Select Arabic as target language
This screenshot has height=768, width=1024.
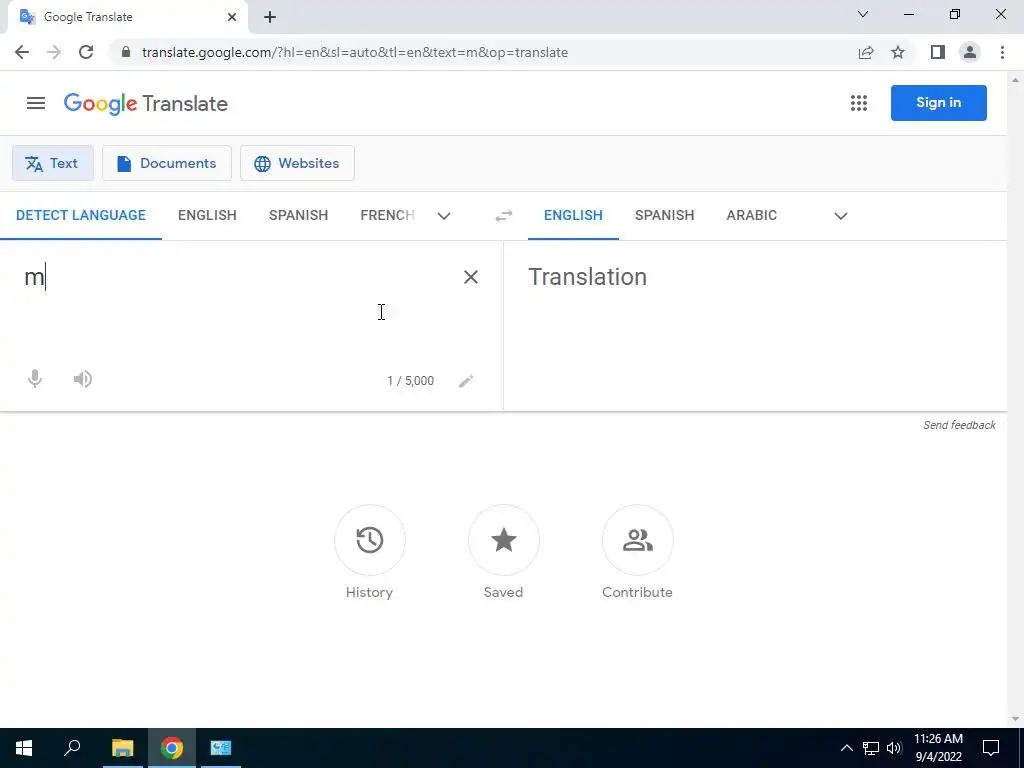click(x=752, y=216)
